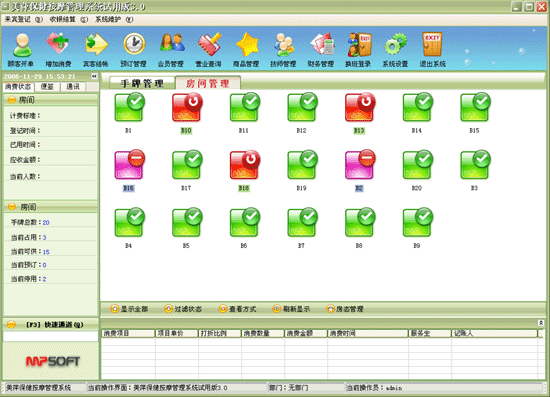Click the 刷新显示 button

pos(292,309)
